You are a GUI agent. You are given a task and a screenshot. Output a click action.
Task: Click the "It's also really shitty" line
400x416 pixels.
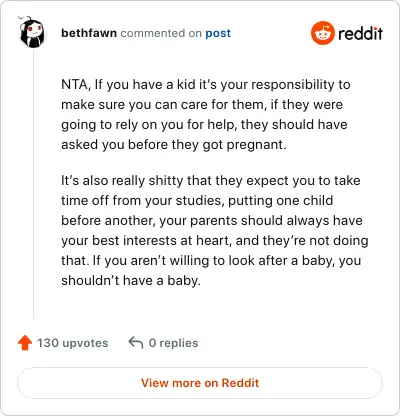pos(211,181)
